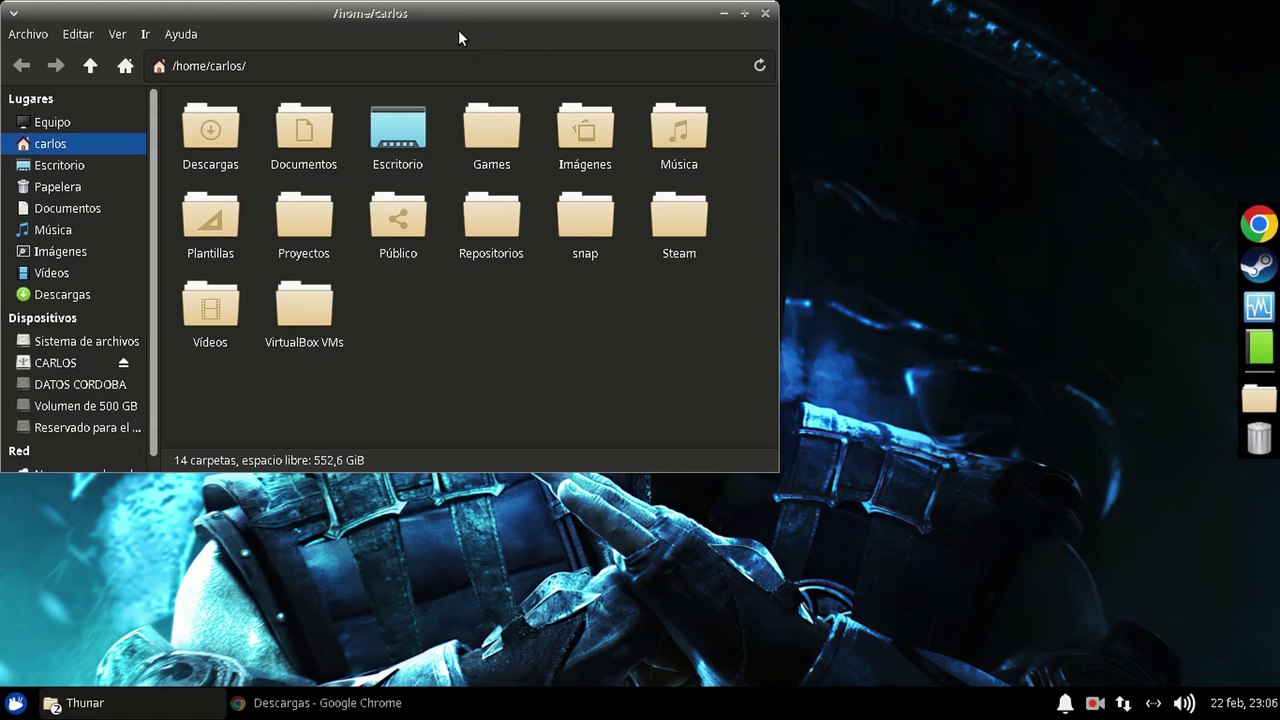The width and height of the screenshot is (1280, 720).
Task: Click the double-arrow tray icon
Action: [x=1153, y=703]
